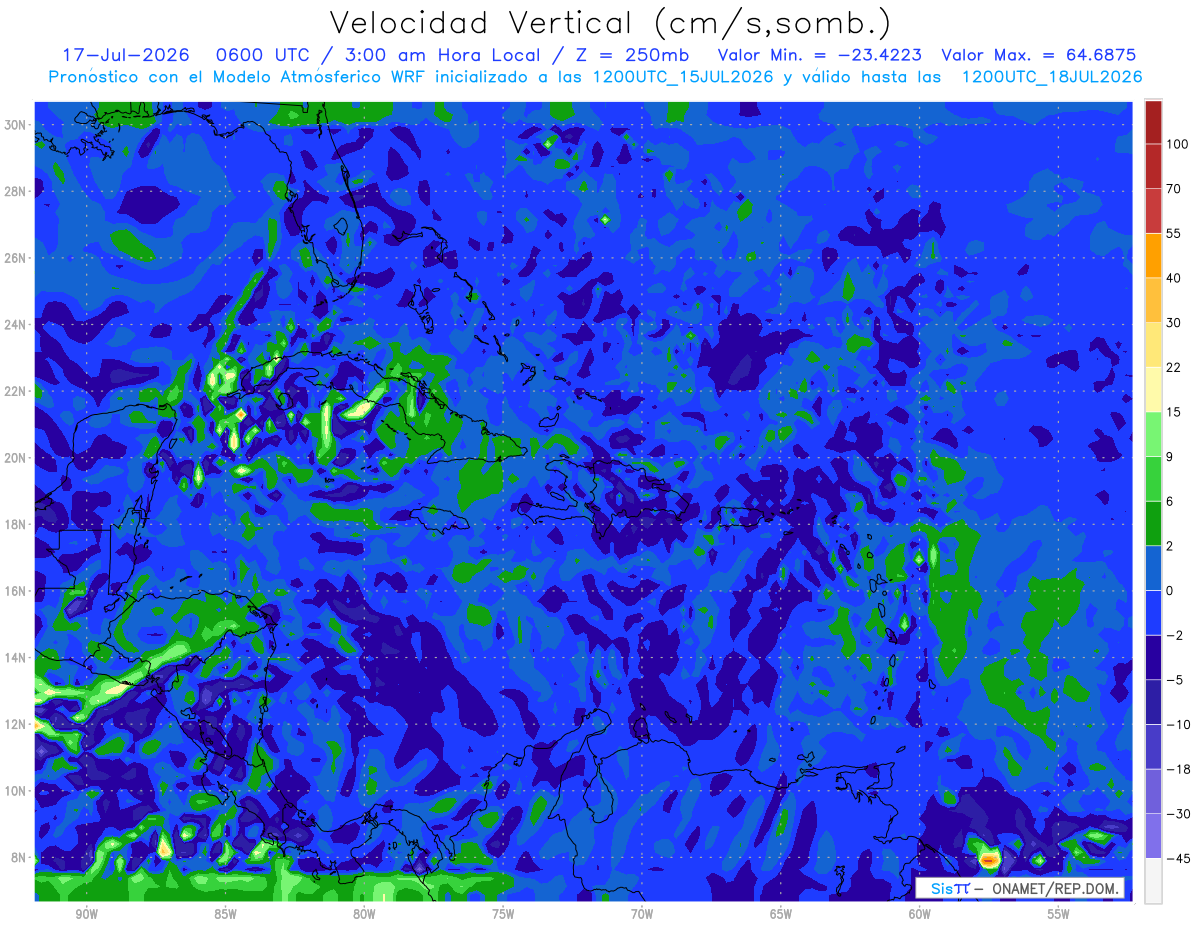1200x927 pixels.
Task: Click the '-18' colorbar label
Action: pyautogui.click(x=1177, y=769)
